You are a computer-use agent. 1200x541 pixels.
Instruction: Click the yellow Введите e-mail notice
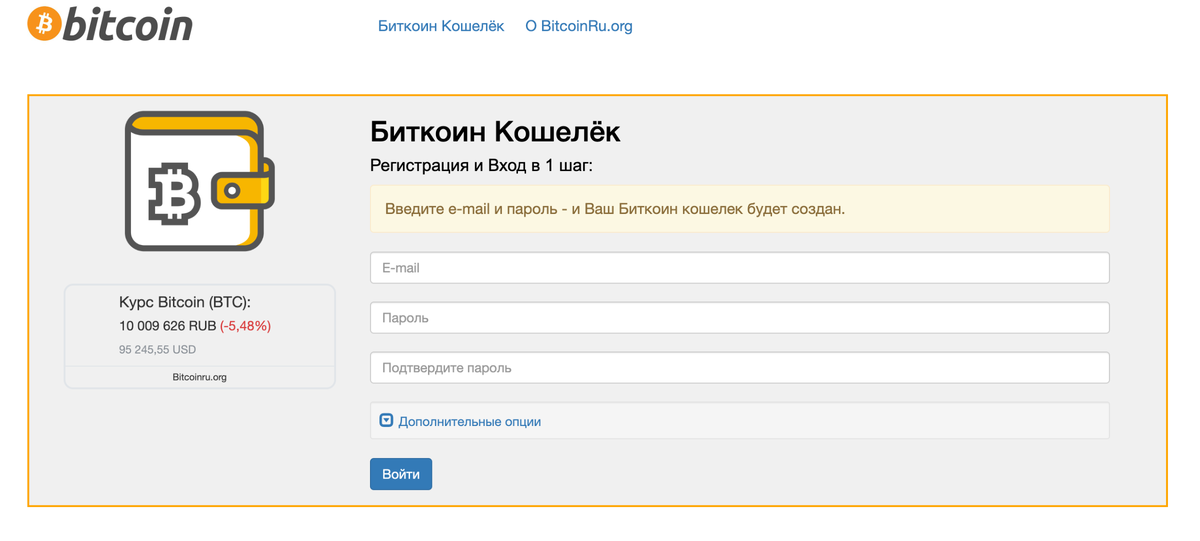point(740,210)
